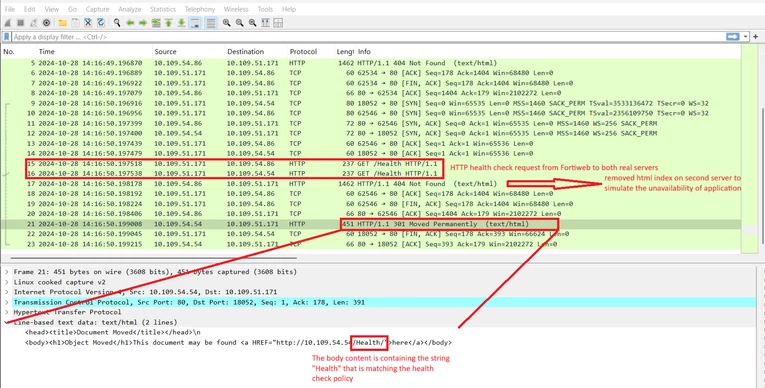
Task: Select the Object Moved body line
Action: 238,343
